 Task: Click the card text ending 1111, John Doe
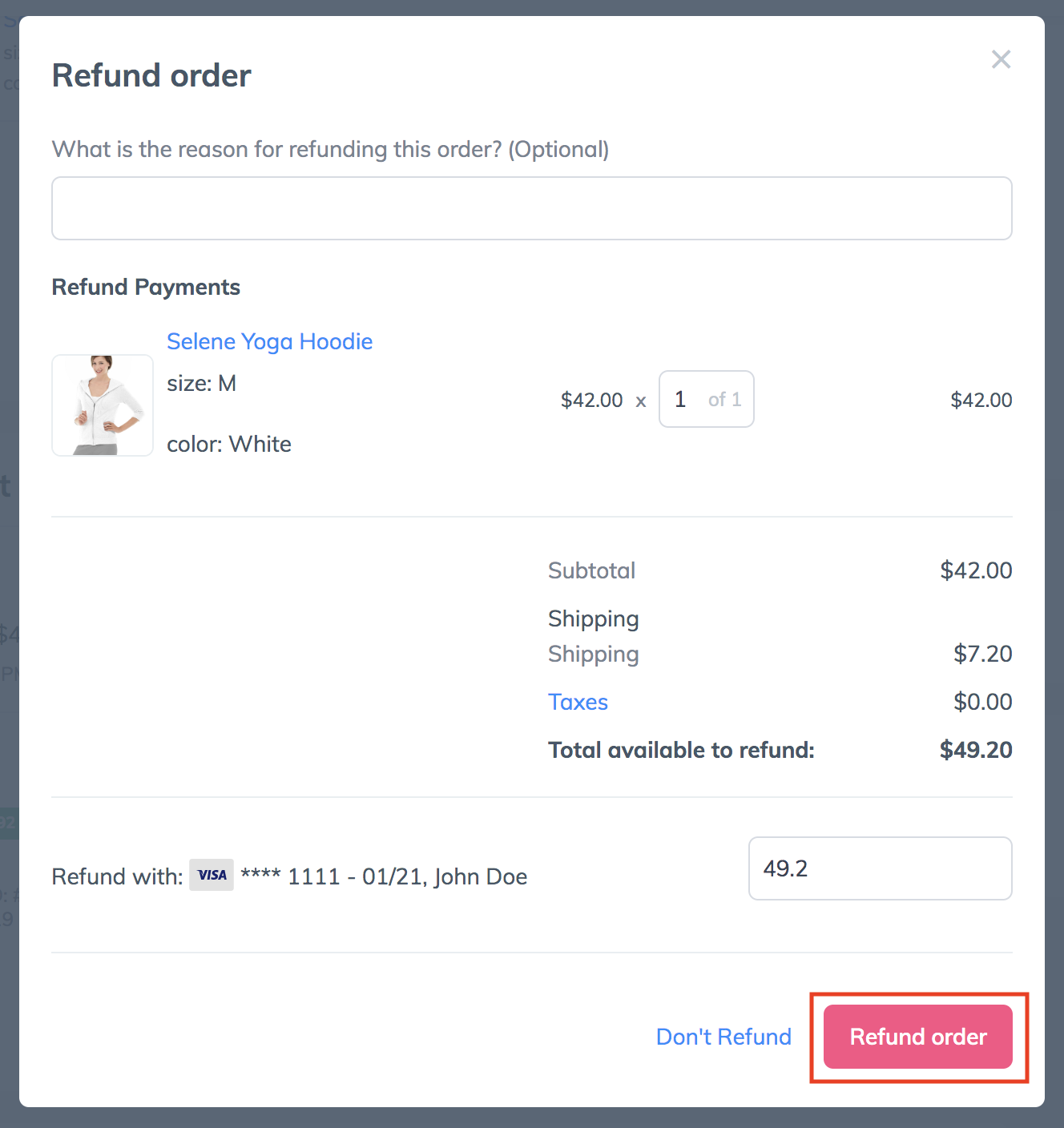click(384, 876)
